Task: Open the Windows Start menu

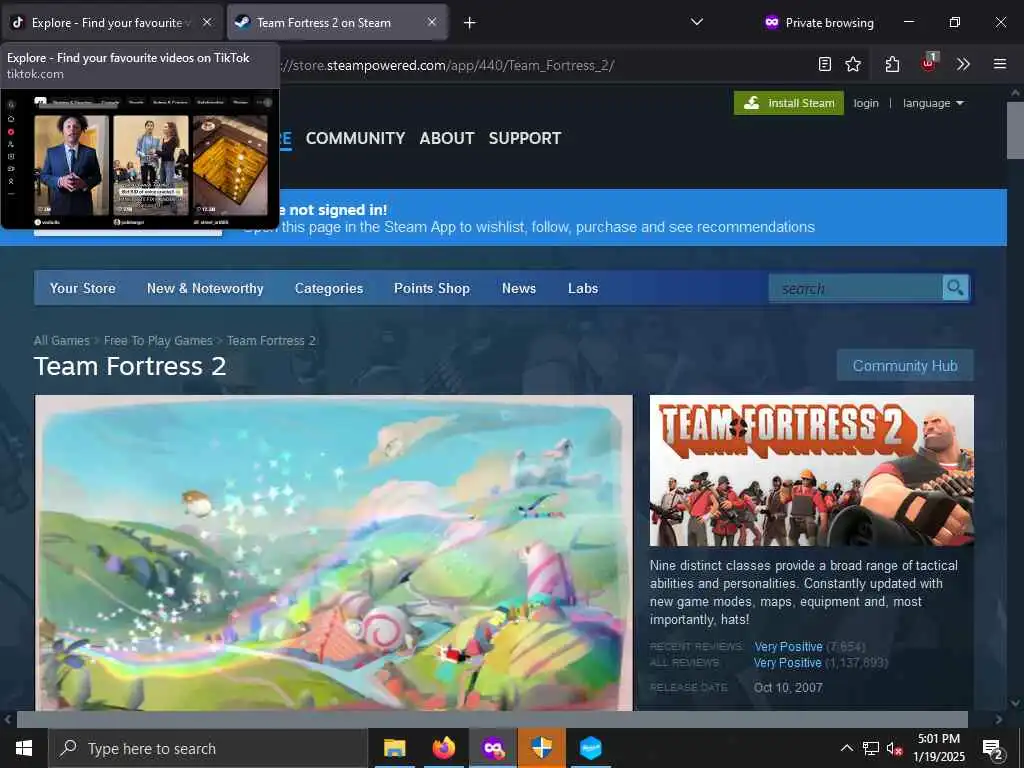Action: click(24, 748)
